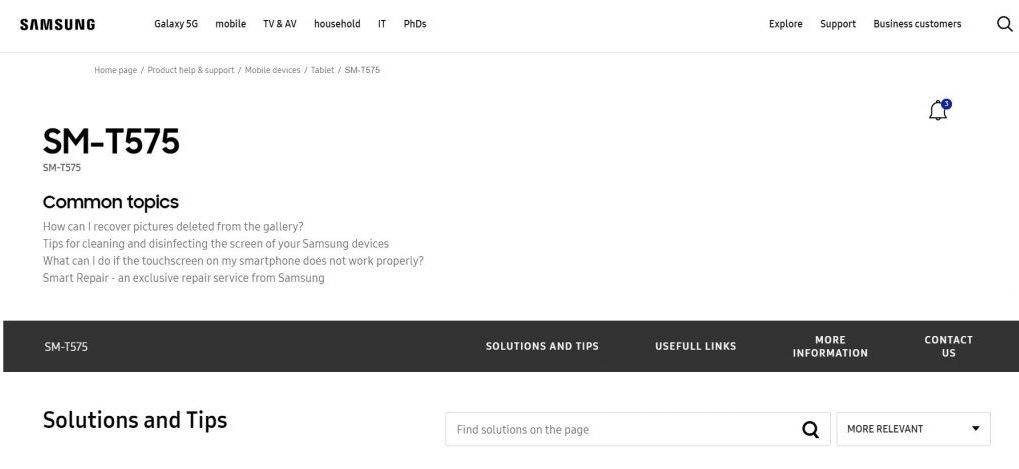Screen dimensions: 1019x469
Task: Open the Explore menu
Action: point(786,24)
